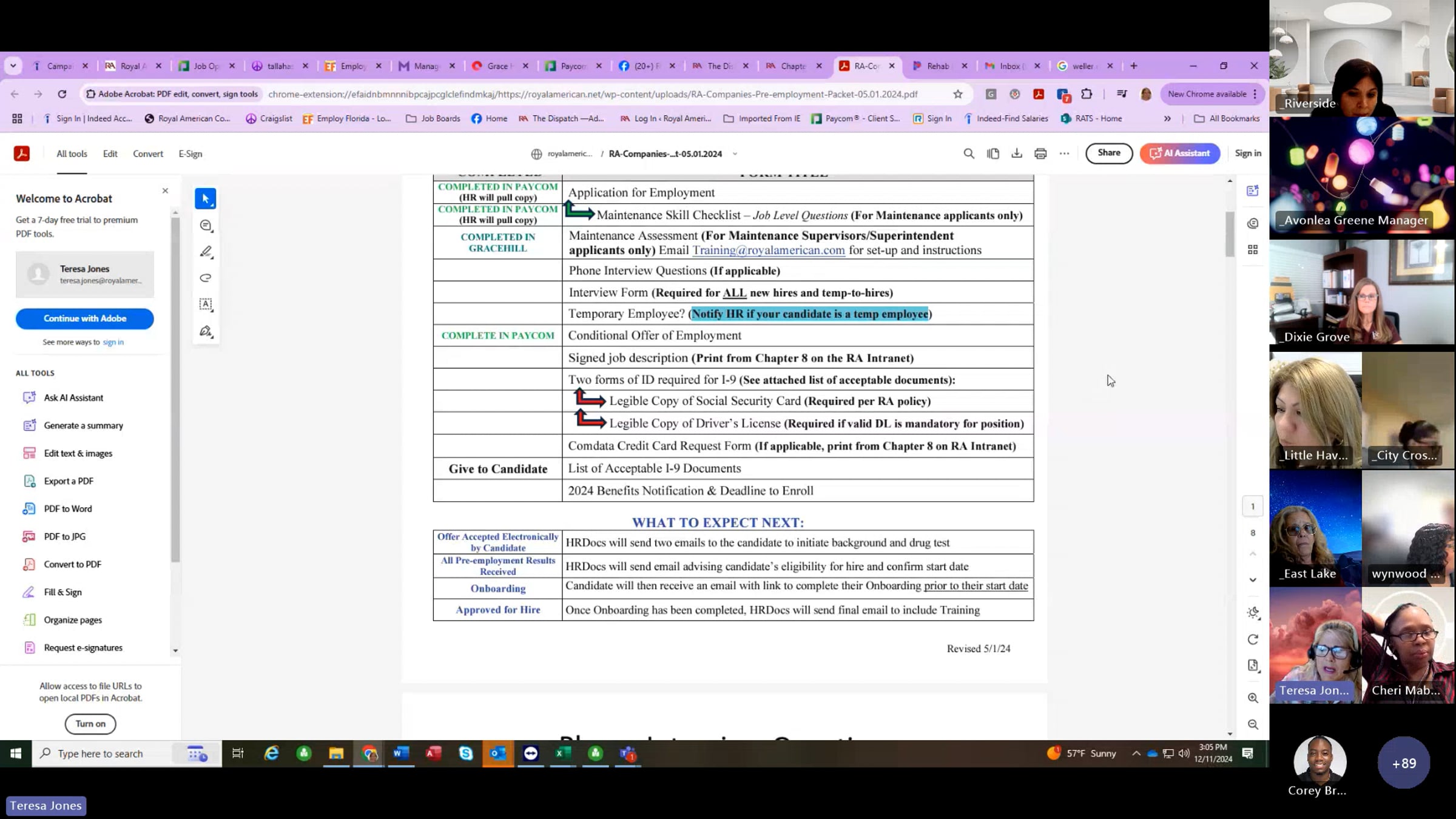Screen dimensions: 1456x819
Task: Pick the highlighter pen tool
Action: 206,252
